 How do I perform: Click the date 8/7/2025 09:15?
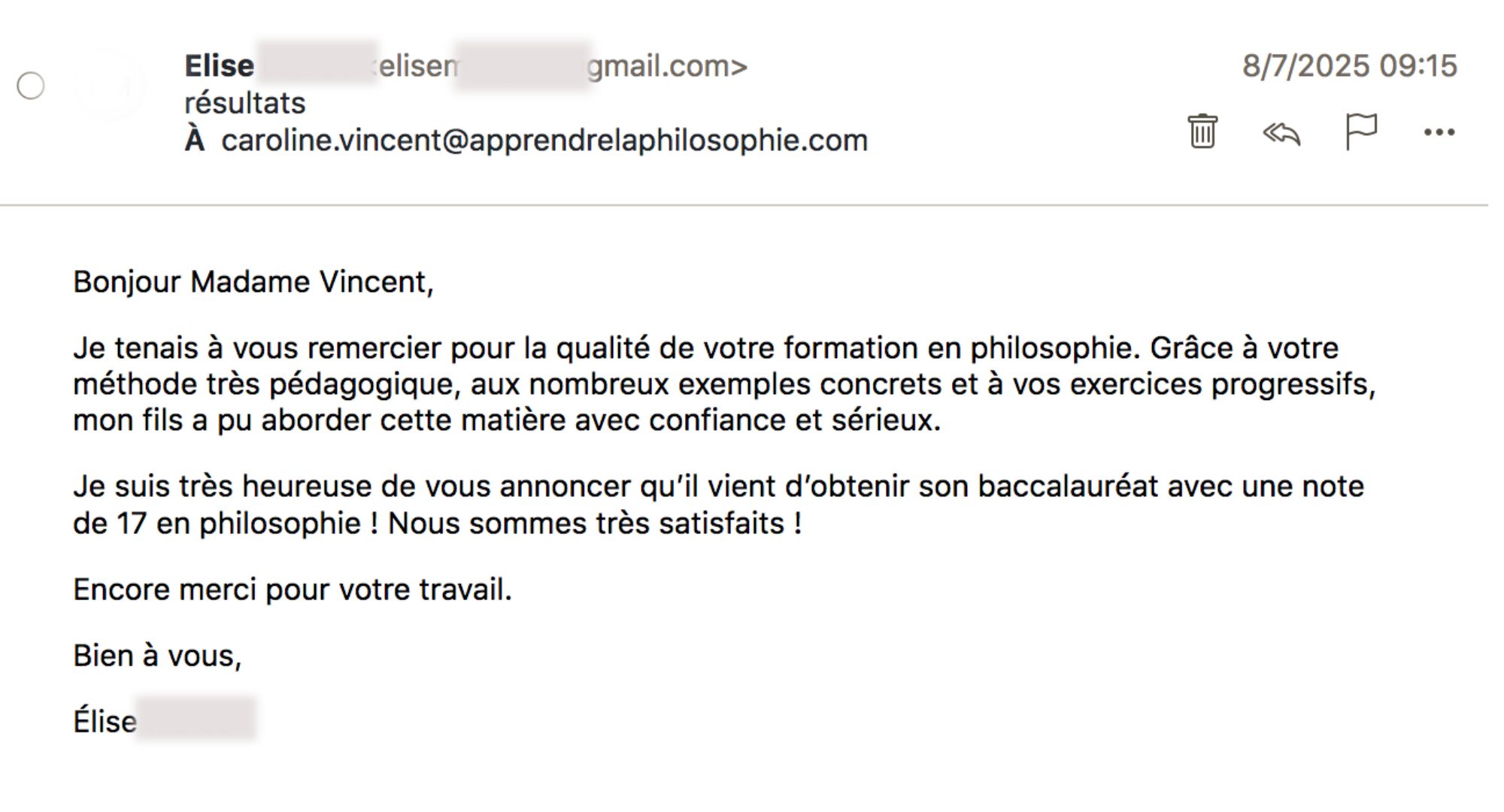[1349, 66]
